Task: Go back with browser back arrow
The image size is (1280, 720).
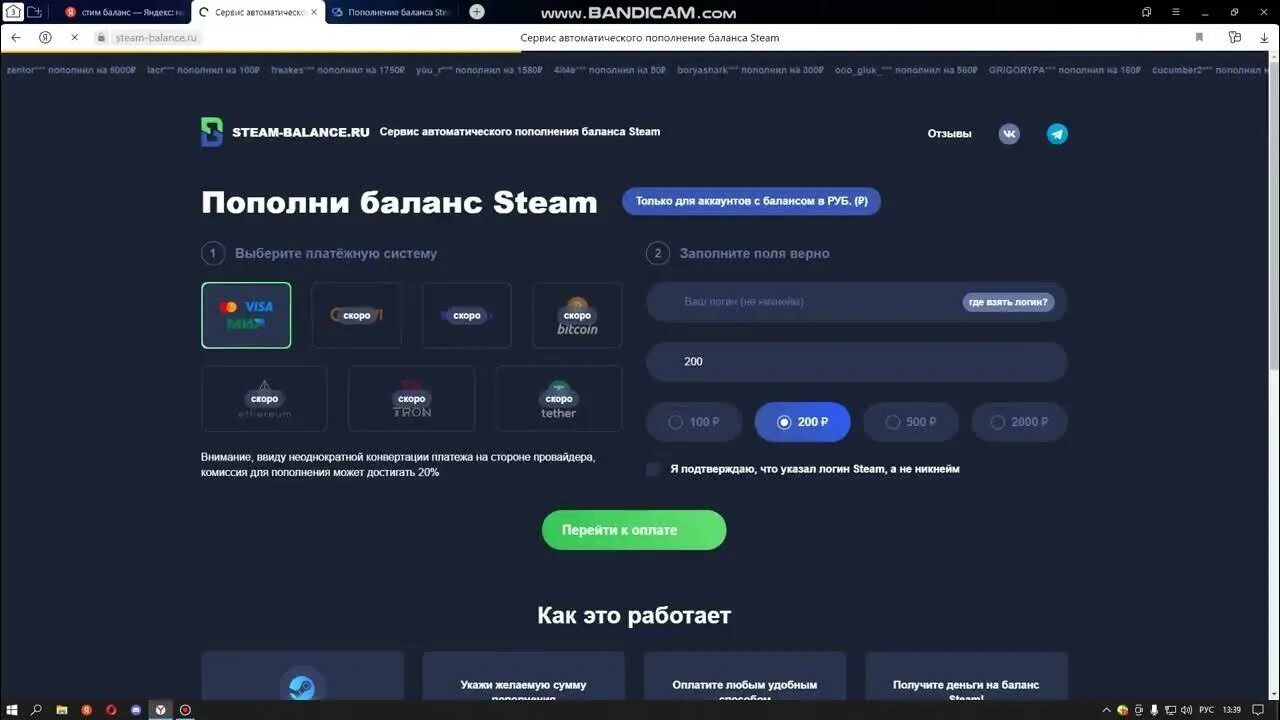Action: 15,37
